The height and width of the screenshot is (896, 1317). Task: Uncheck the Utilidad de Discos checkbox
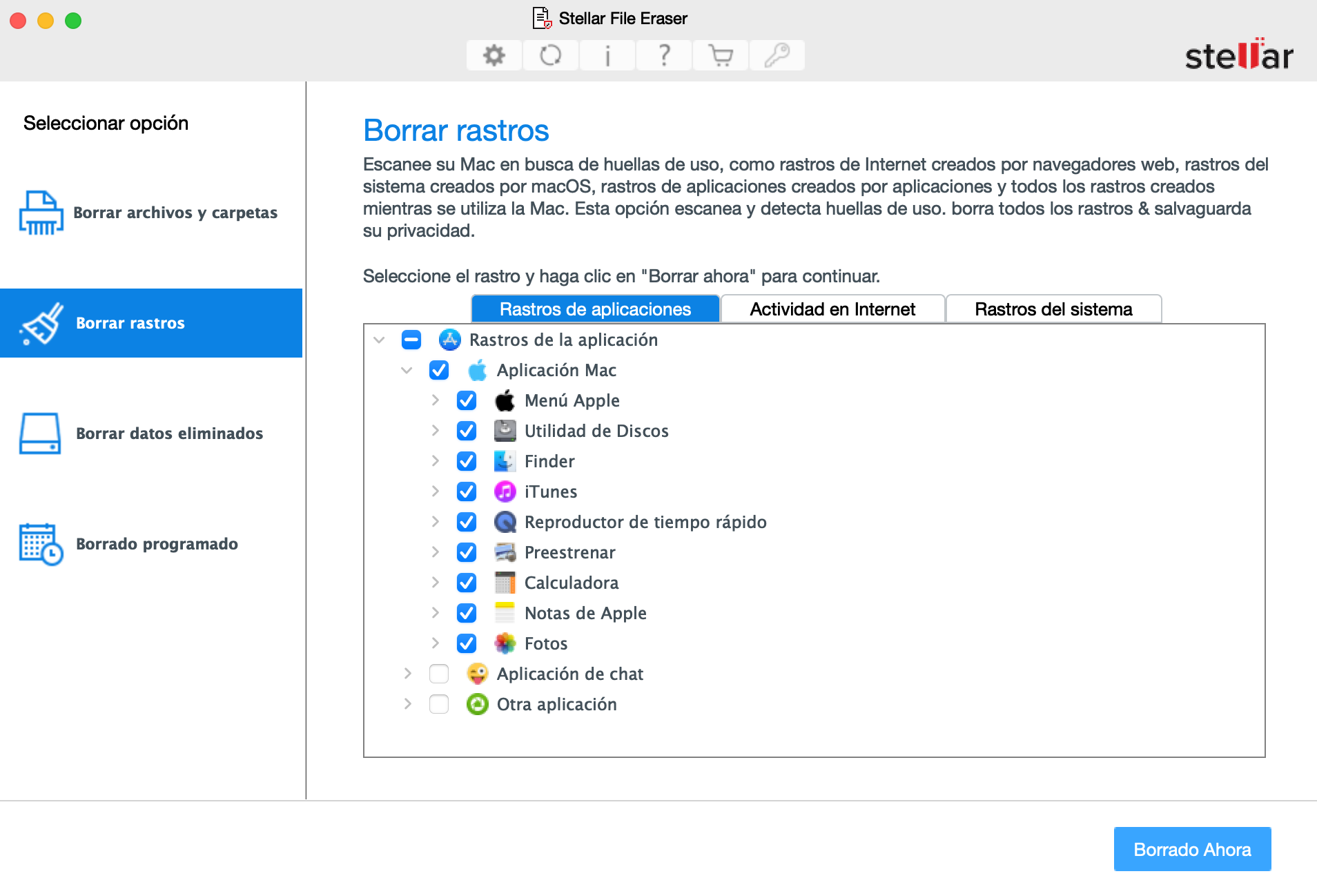click(x=467, y=431)
